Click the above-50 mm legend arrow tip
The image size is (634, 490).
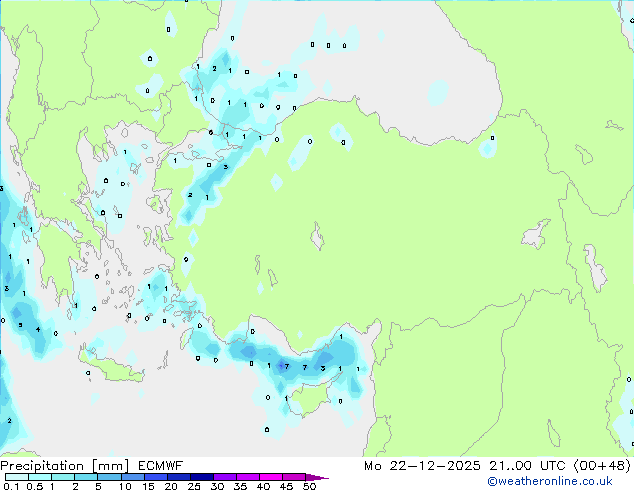click(x=317, y=477)
